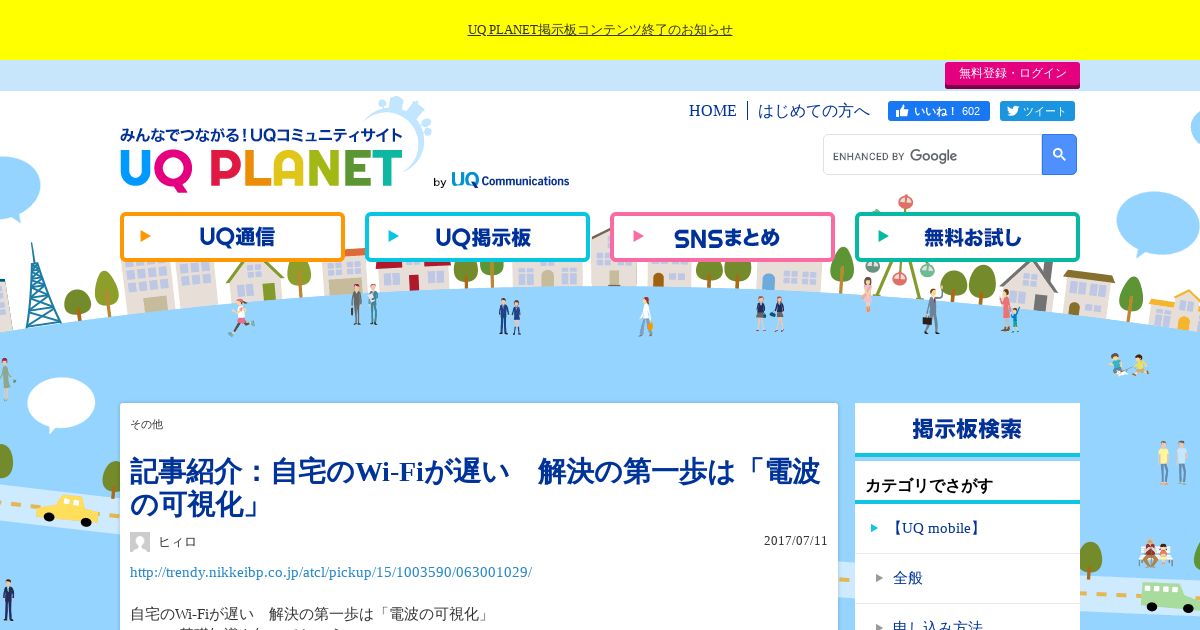Go to HOME link
The height and width of the screenshot is (630, 1200).
point(712,111)
